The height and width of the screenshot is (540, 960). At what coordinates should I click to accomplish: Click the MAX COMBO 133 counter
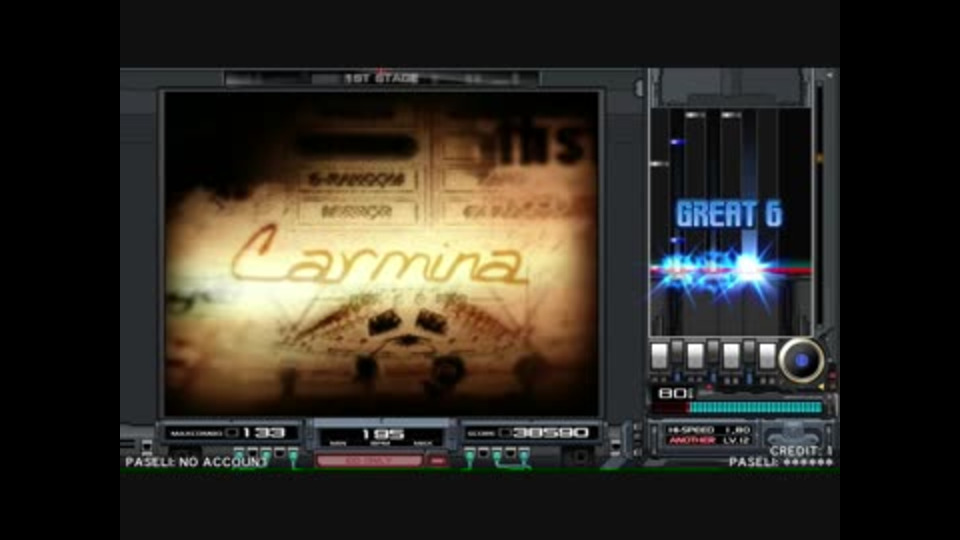coord(230,433)
